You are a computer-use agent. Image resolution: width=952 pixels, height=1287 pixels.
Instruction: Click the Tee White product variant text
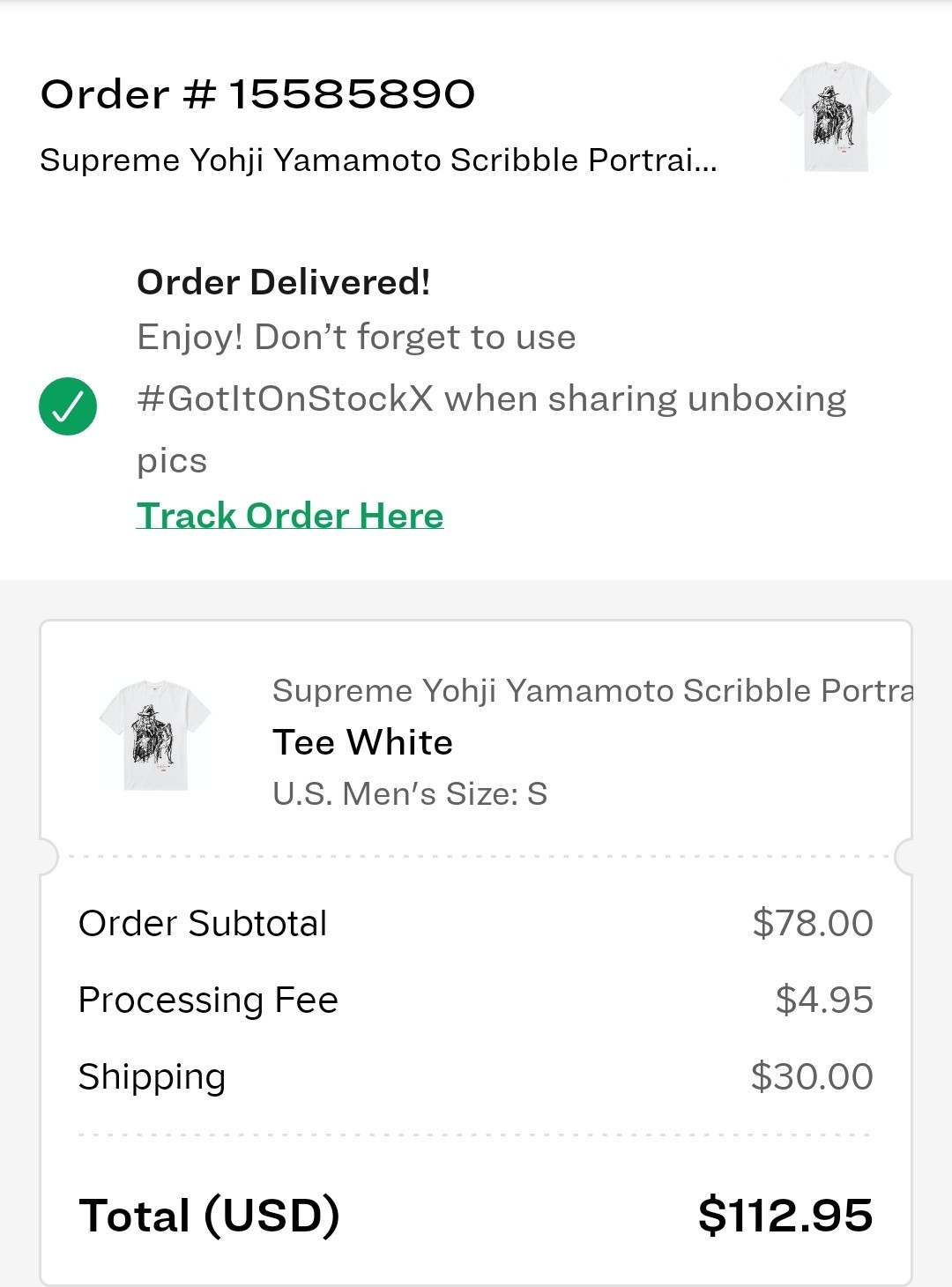coord(362,742)
